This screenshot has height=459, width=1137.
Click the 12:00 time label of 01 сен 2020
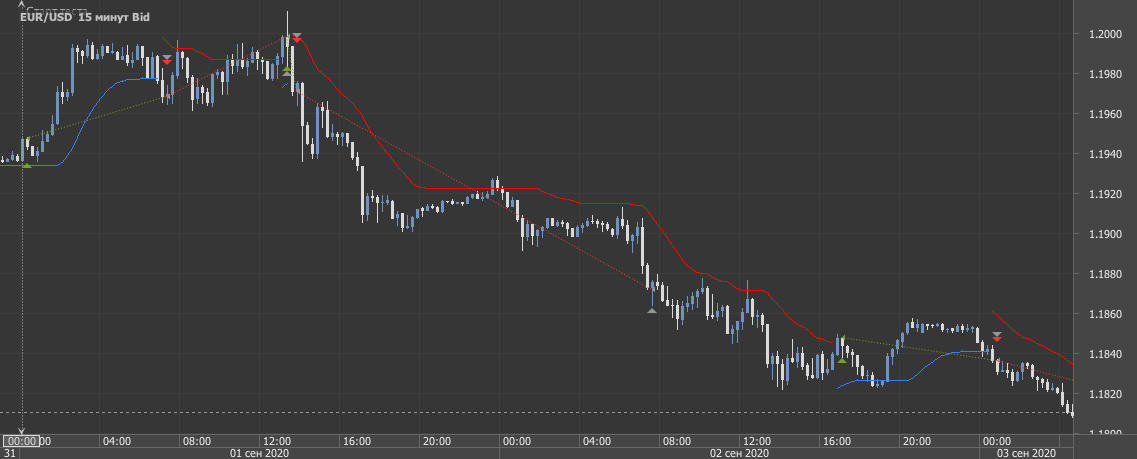tap(277, 440)
